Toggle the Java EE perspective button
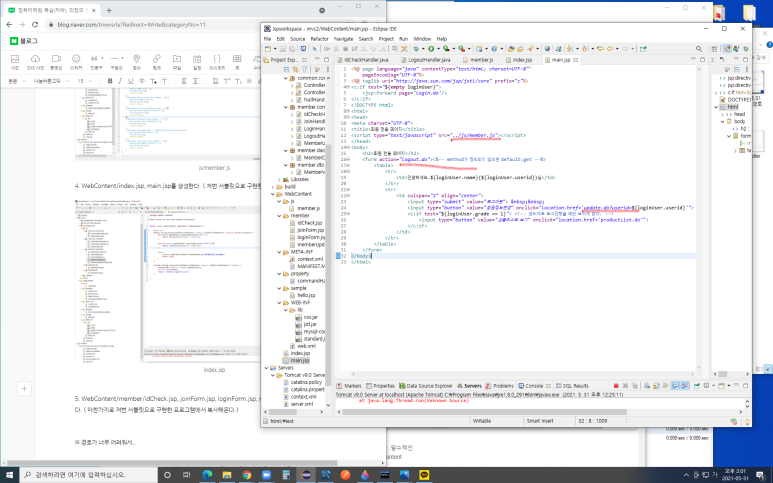The height and width of the screenshot is (483, 773). [x=727, y=49]
